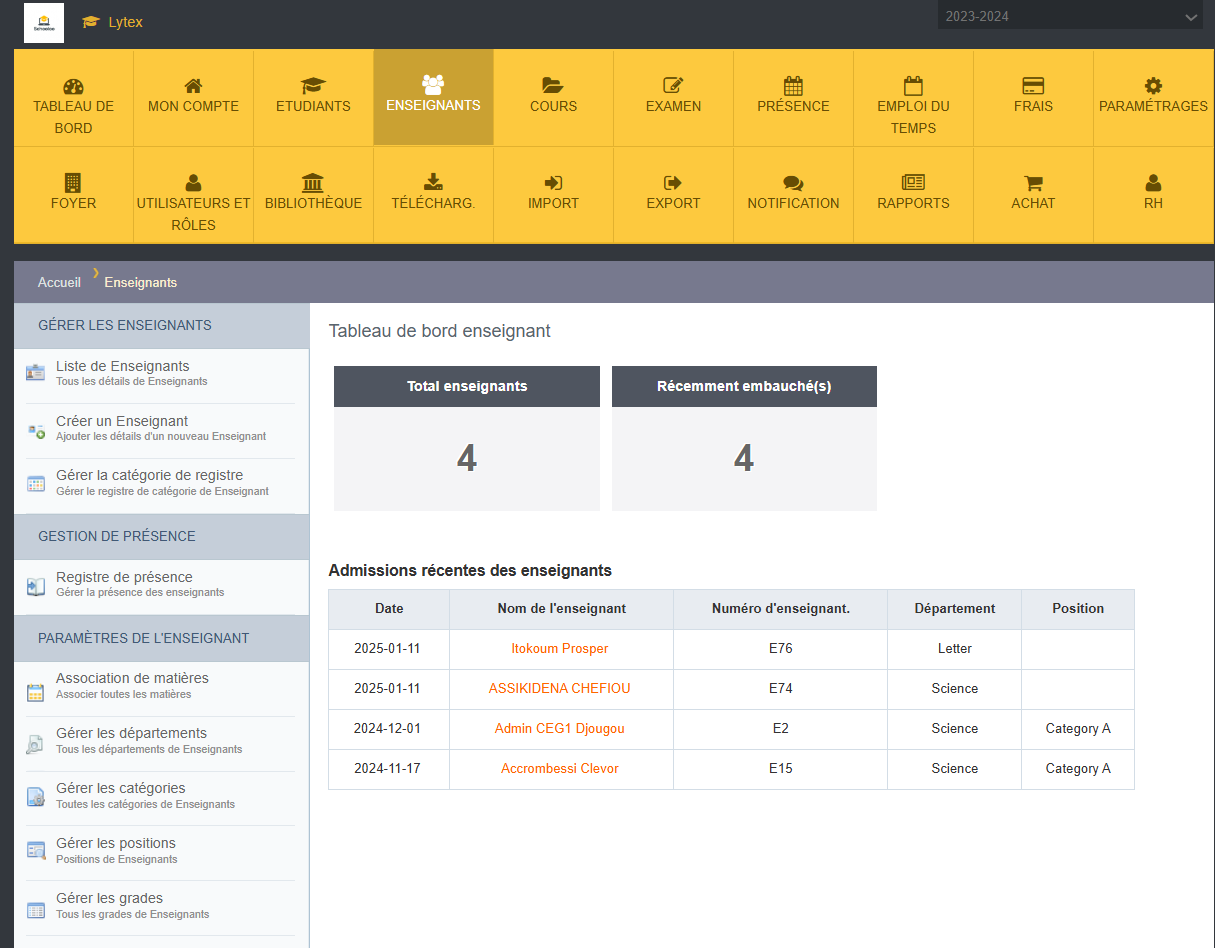The width and height of the screenshot is (1215, 948).
Task: Click the ASSIKIDENA CHEFIOU teacher link
Action: click(560, 689)
